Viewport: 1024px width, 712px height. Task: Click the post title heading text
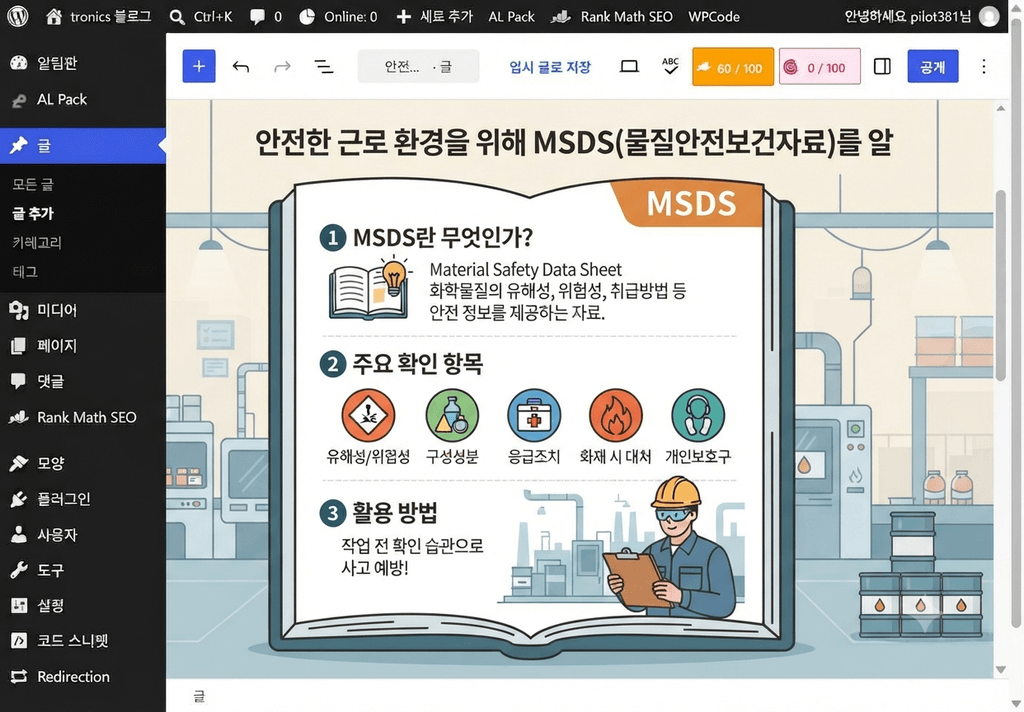pos(573,142)
